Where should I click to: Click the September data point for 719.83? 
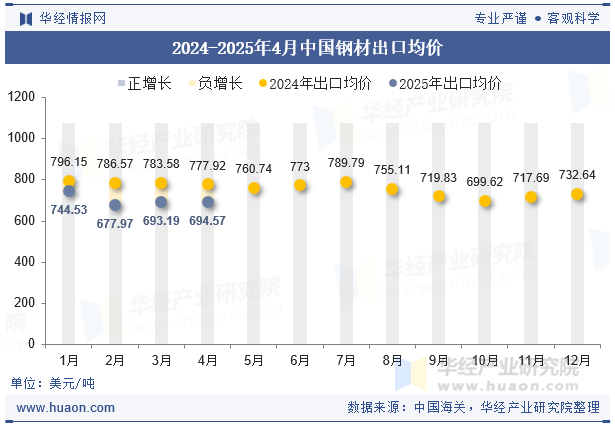439,196
